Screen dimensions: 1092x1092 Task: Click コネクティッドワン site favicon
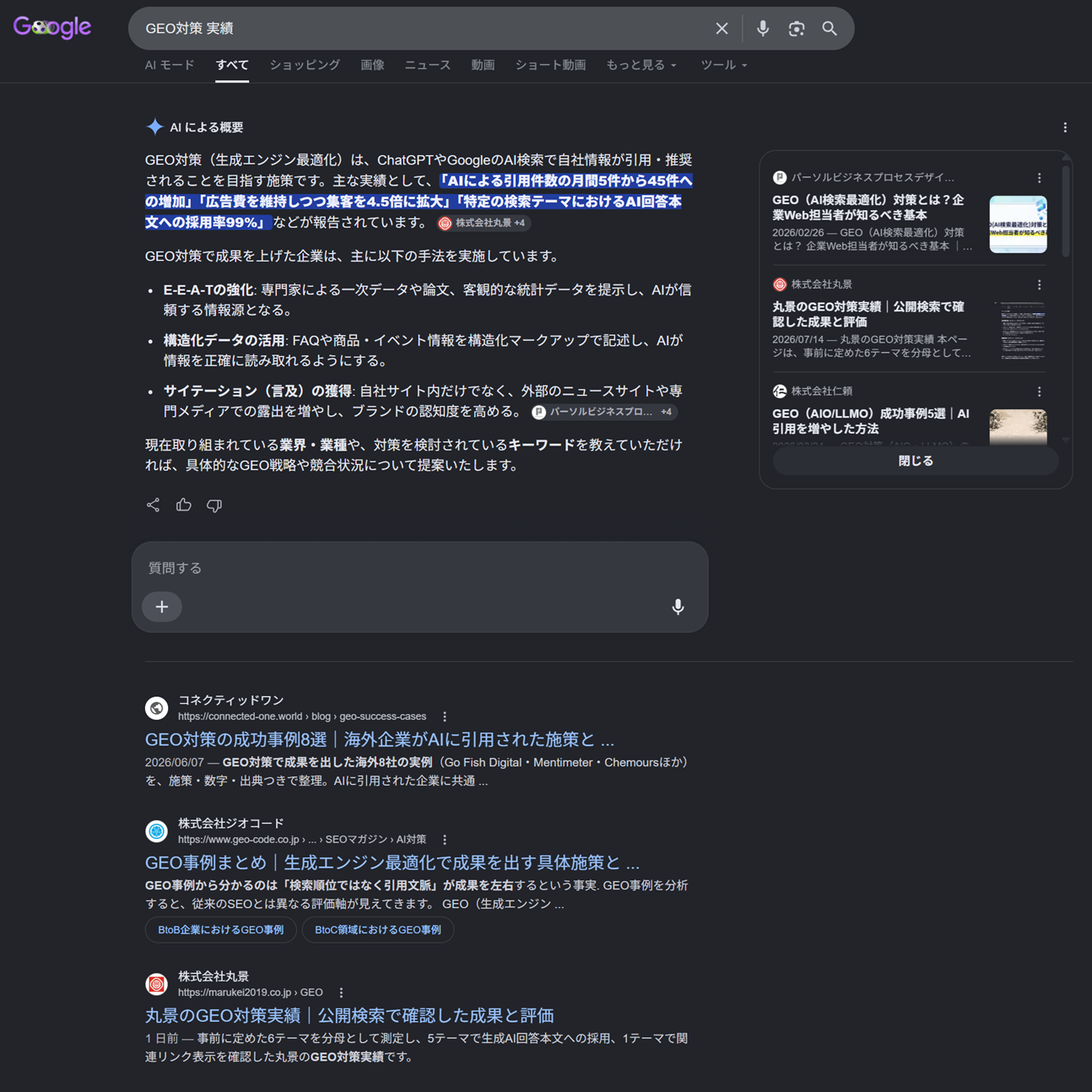click(156, 708)
